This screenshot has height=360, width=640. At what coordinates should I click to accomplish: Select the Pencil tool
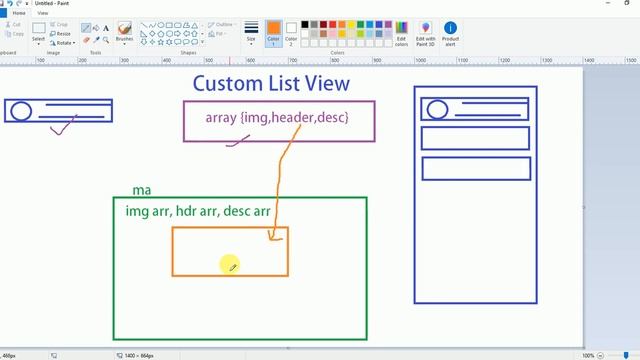coord(85,28)
